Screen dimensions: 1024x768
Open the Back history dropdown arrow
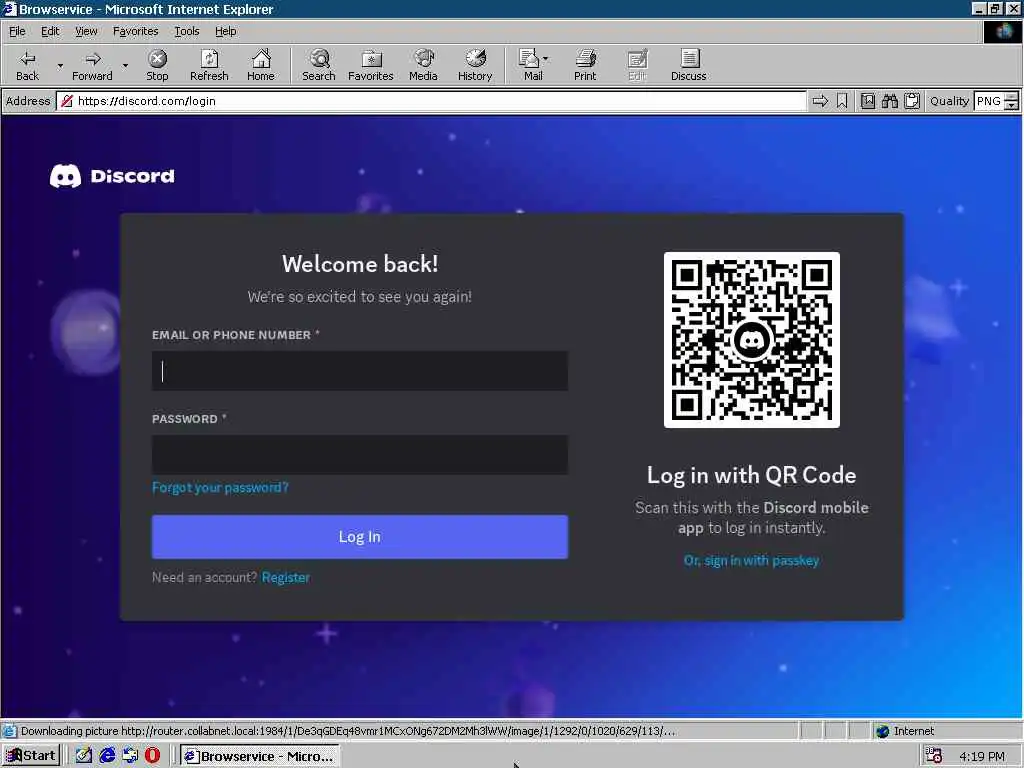point(60,65)
